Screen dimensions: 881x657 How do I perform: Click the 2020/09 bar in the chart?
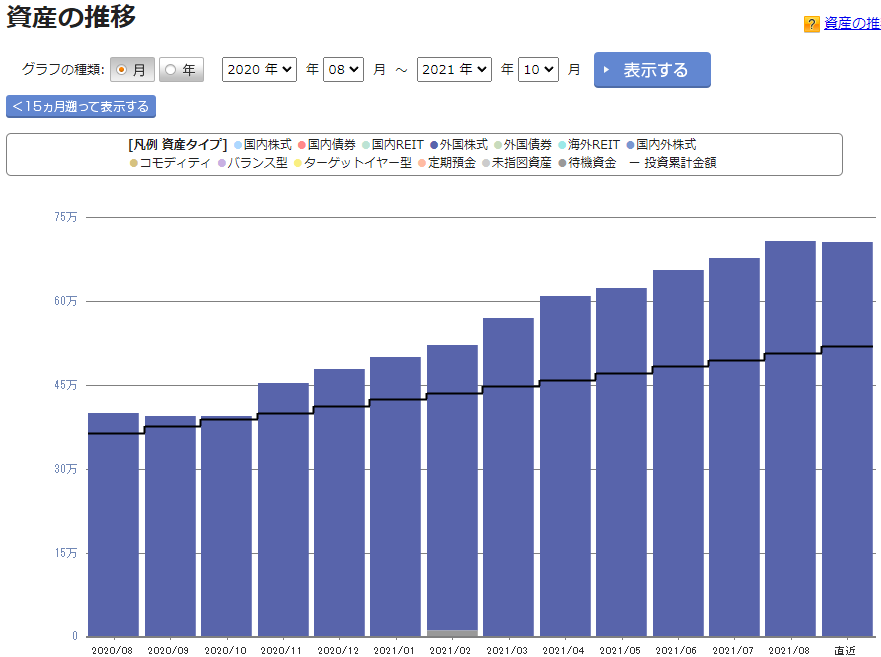170,527
